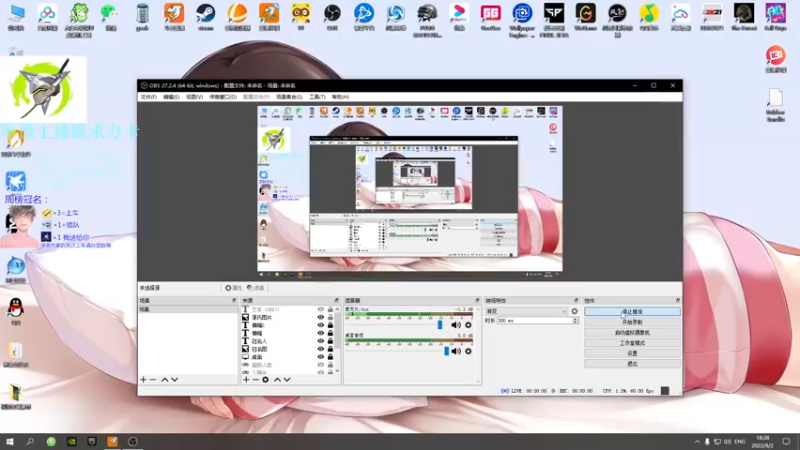
Task: Open Wallpaper Engine desktop shortcut
Action: (x=522, y=19)
